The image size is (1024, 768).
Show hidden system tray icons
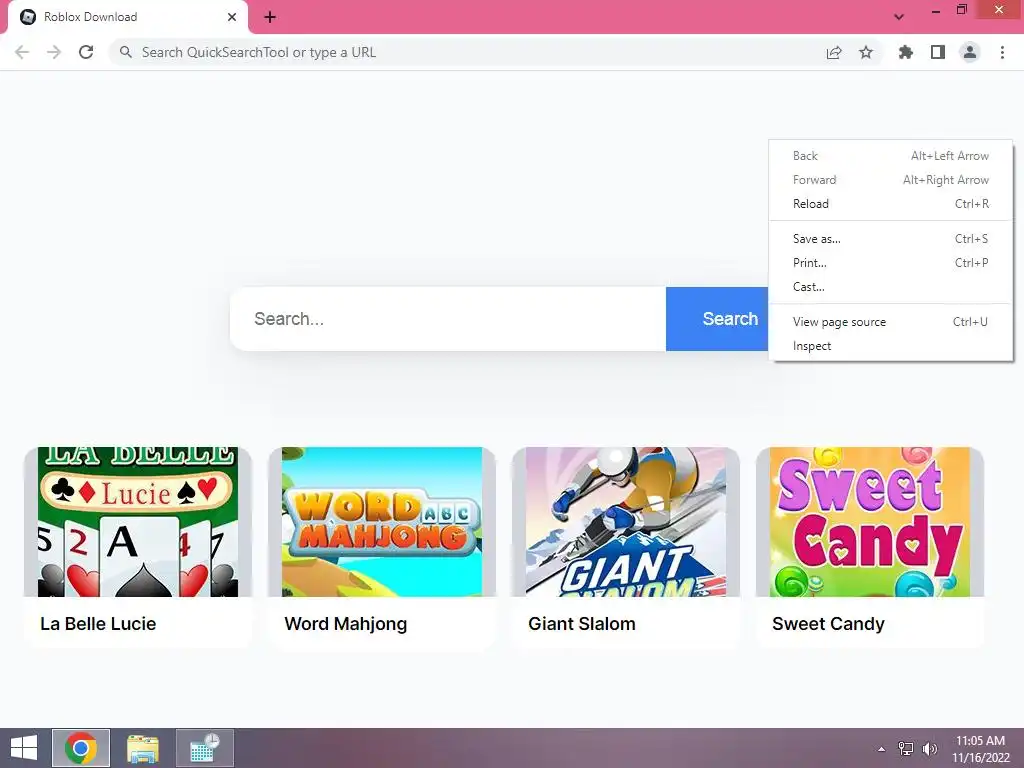pyautogui.click(x=882, y=749)
